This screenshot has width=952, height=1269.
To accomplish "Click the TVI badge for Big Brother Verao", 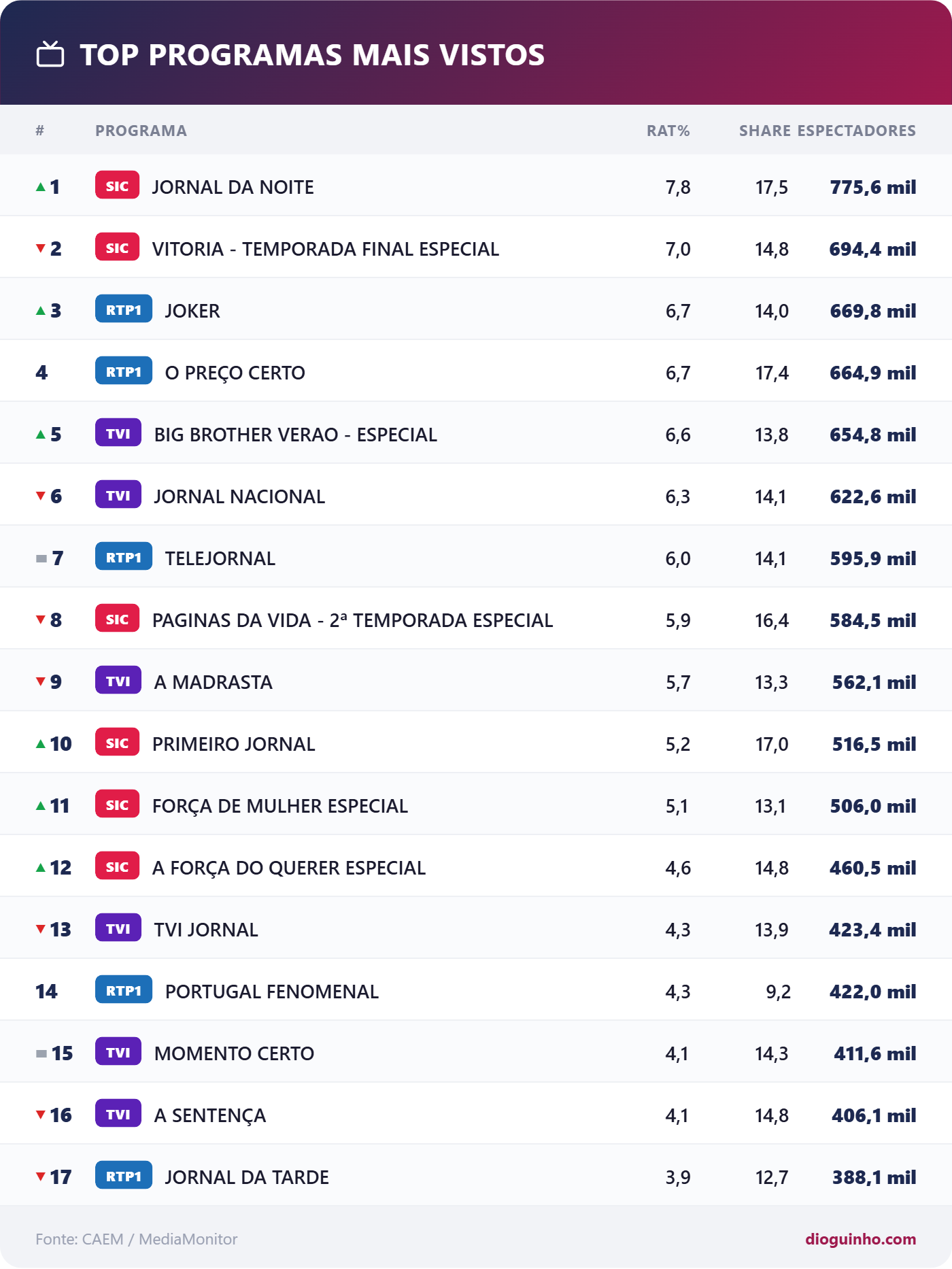I will tap(118, 433).
